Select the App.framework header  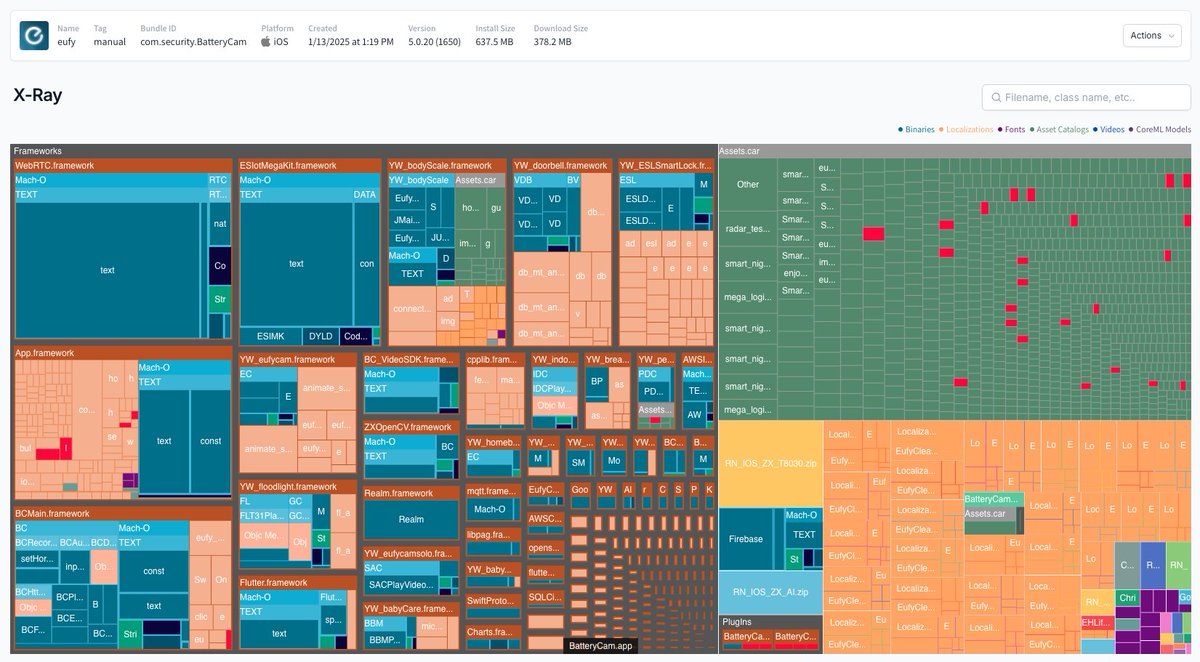(x=122, y=353)
